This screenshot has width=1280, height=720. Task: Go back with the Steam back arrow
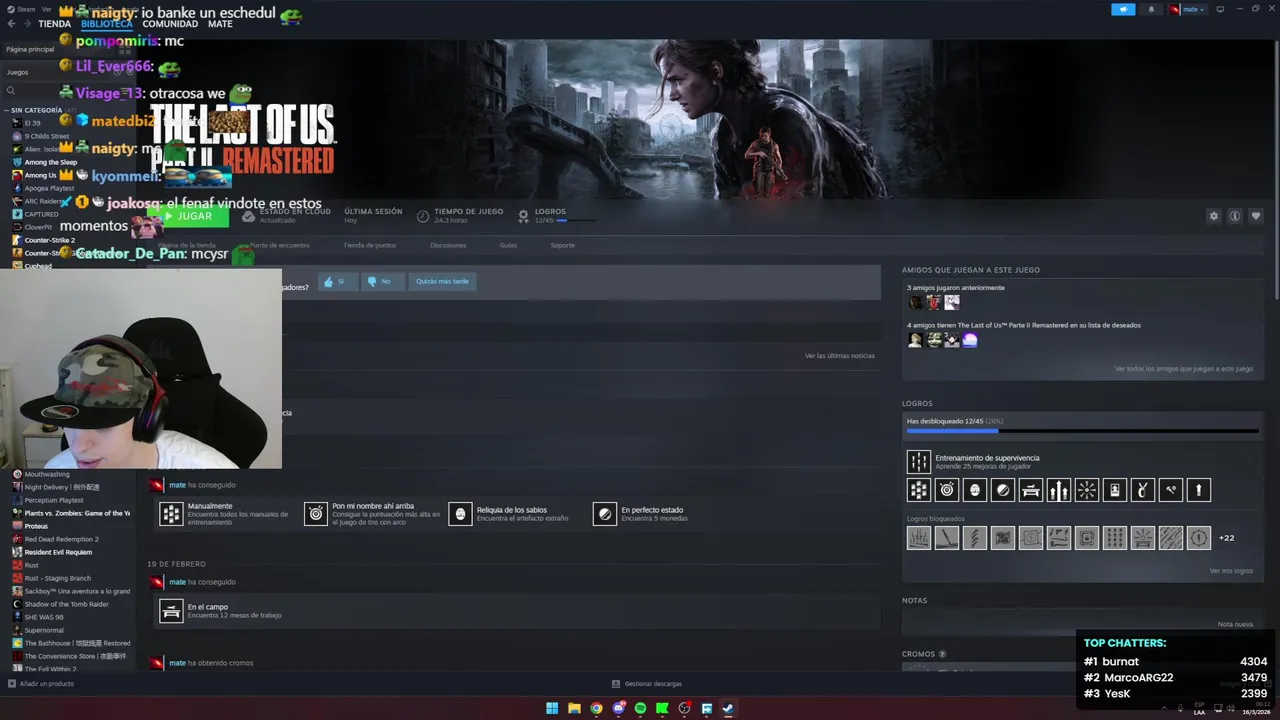(x=11, y=24)
